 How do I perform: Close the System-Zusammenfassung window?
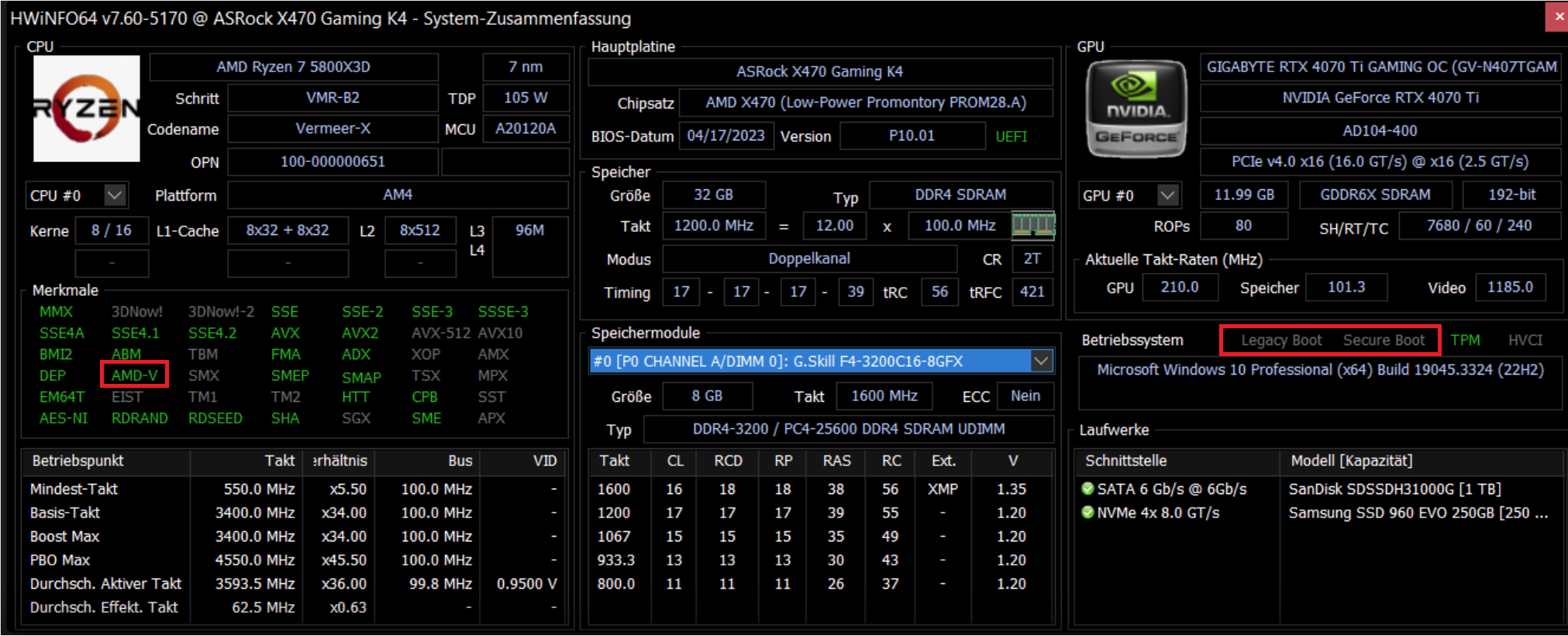click(1556, 16)
